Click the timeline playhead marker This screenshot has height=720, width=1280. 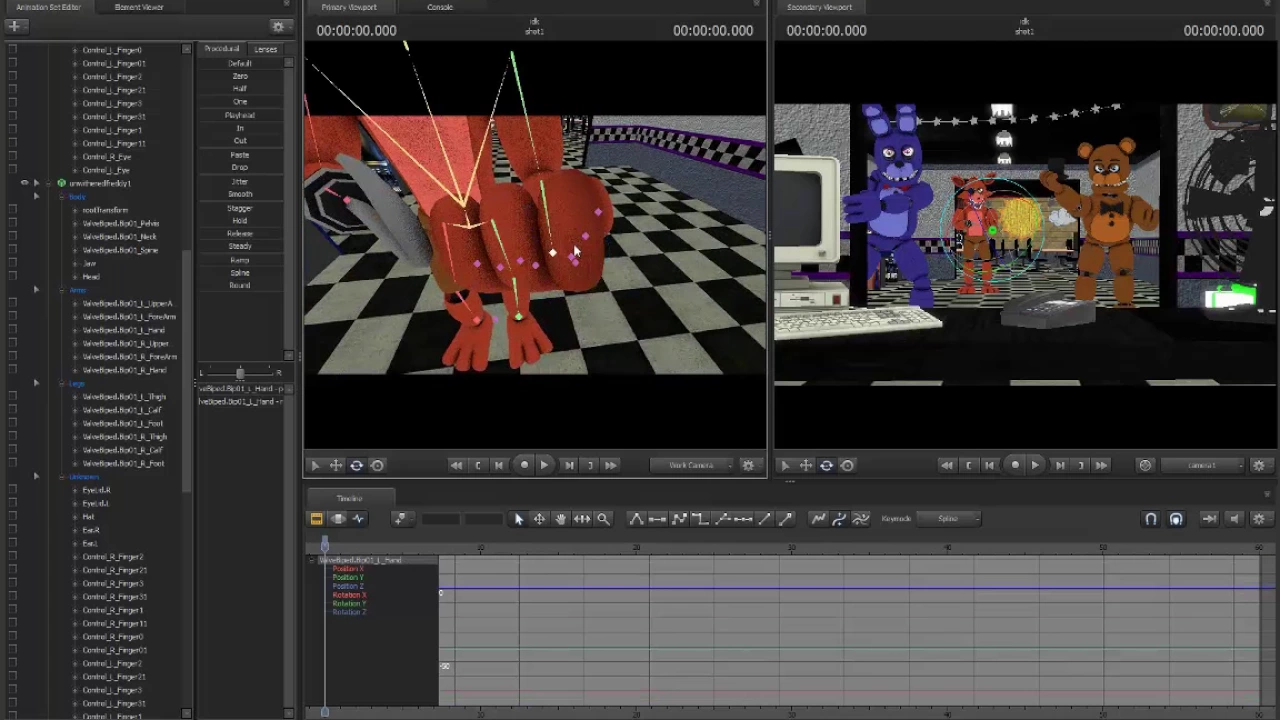point(324,543)
